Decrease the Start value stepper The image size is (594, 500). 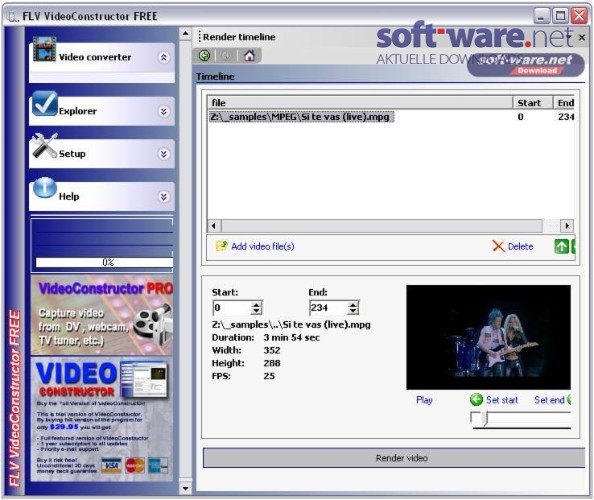pyautogui.click(x=256, y=311)
